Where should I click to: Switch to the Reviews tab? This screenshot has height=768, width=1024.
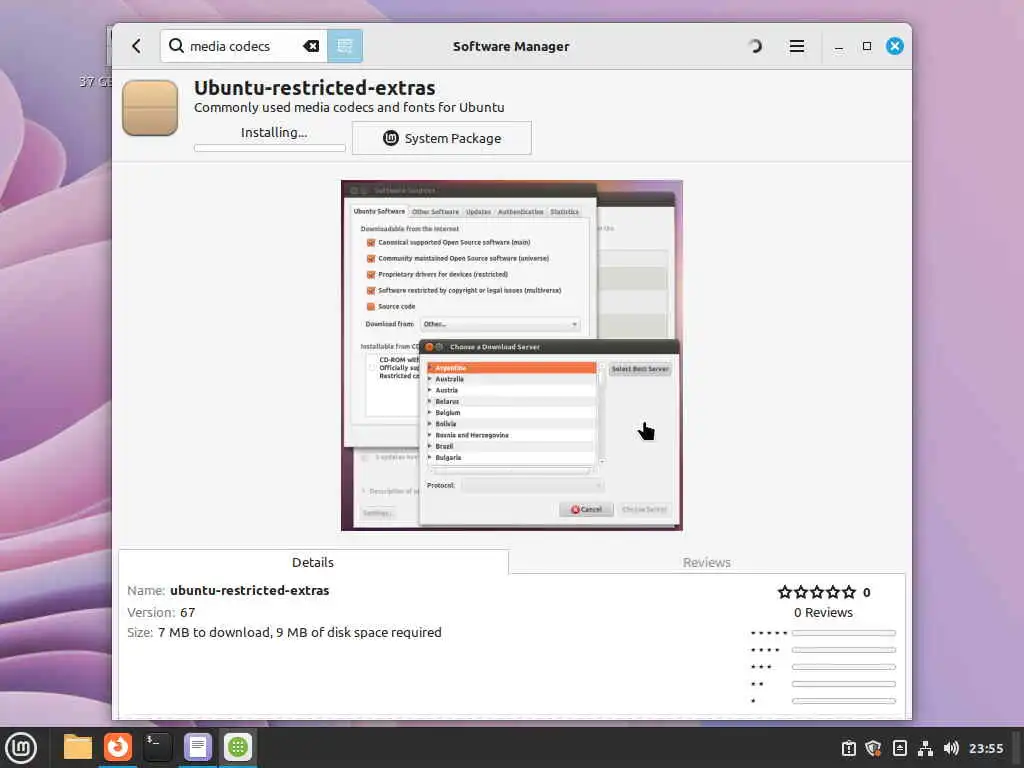[707, 562]
